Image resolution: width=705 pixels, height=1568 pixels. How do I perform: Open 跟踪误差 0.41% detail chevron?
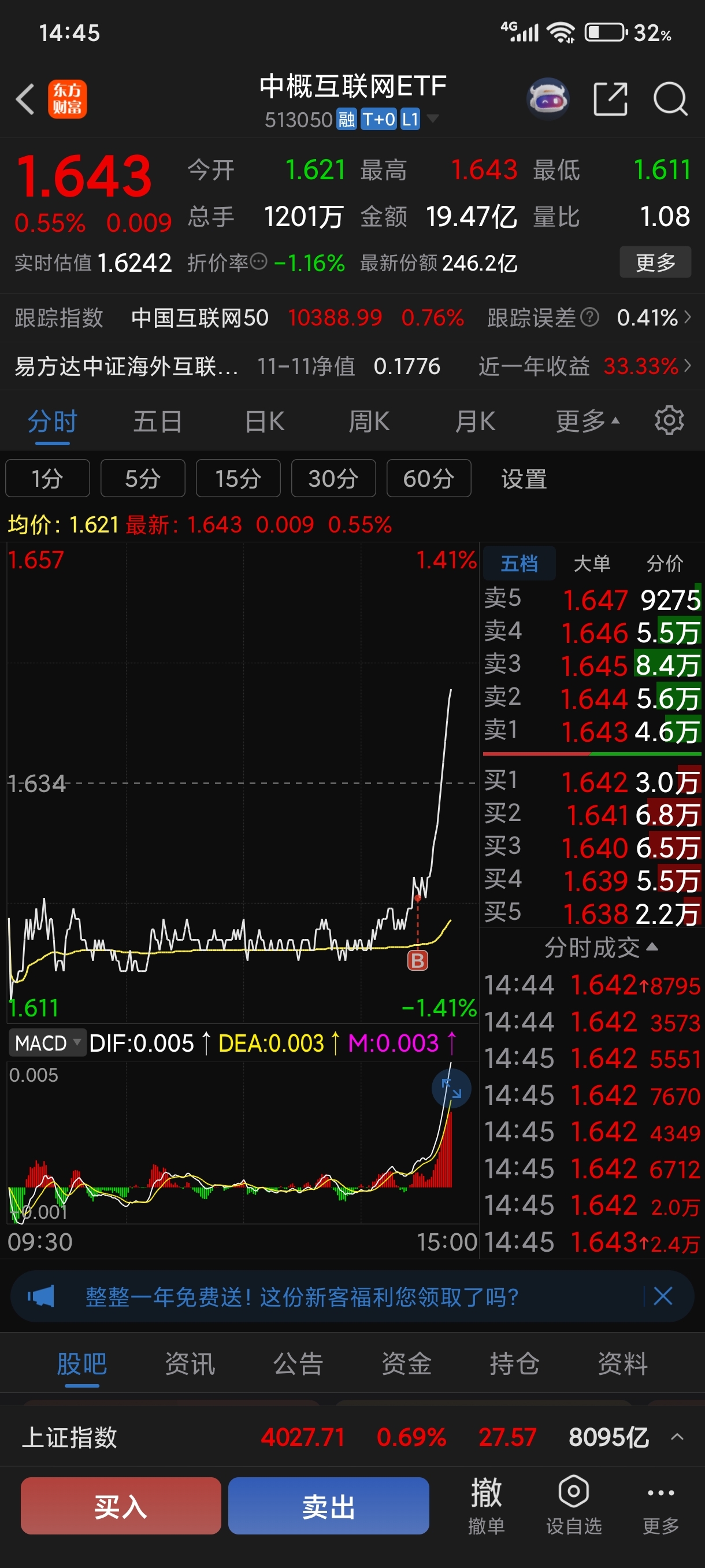click(x=687, y=317)
